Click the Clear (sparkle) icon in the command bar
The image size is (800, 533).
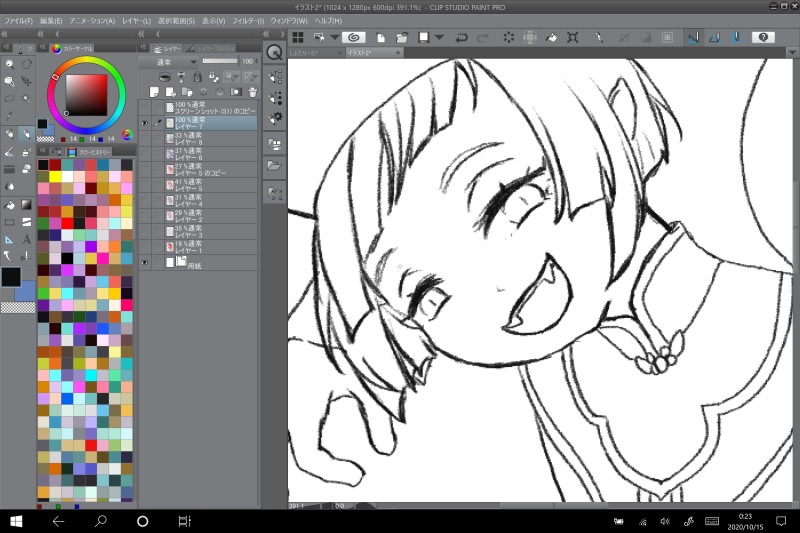pyautogui.click(x=509, y=38)
